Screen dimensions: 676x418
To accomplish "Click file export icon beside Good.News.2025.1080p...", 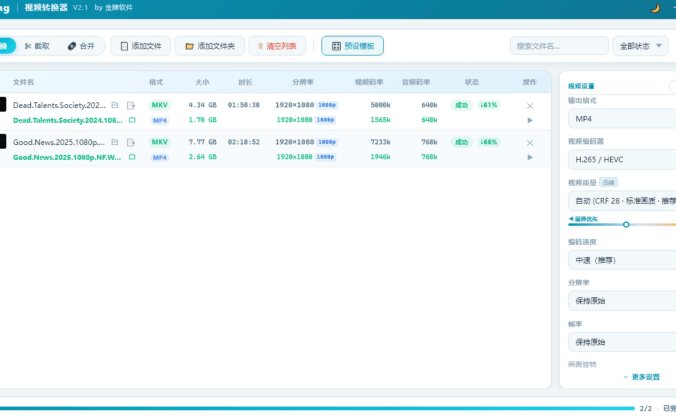I will pyautogui.click(x=131, y=142).
